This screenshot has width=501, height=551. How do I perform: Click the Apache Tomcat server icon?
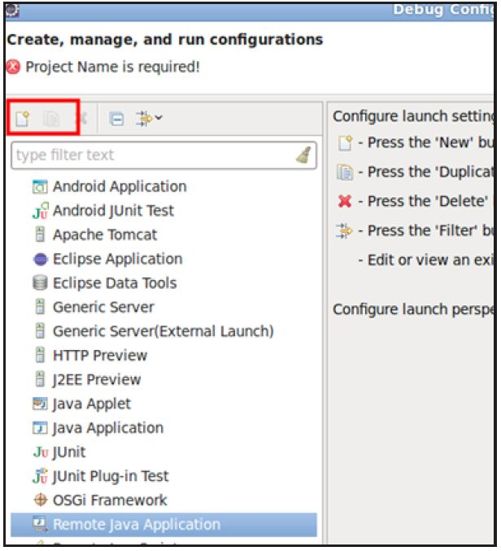pyautogui.click(x=40, y=235)
